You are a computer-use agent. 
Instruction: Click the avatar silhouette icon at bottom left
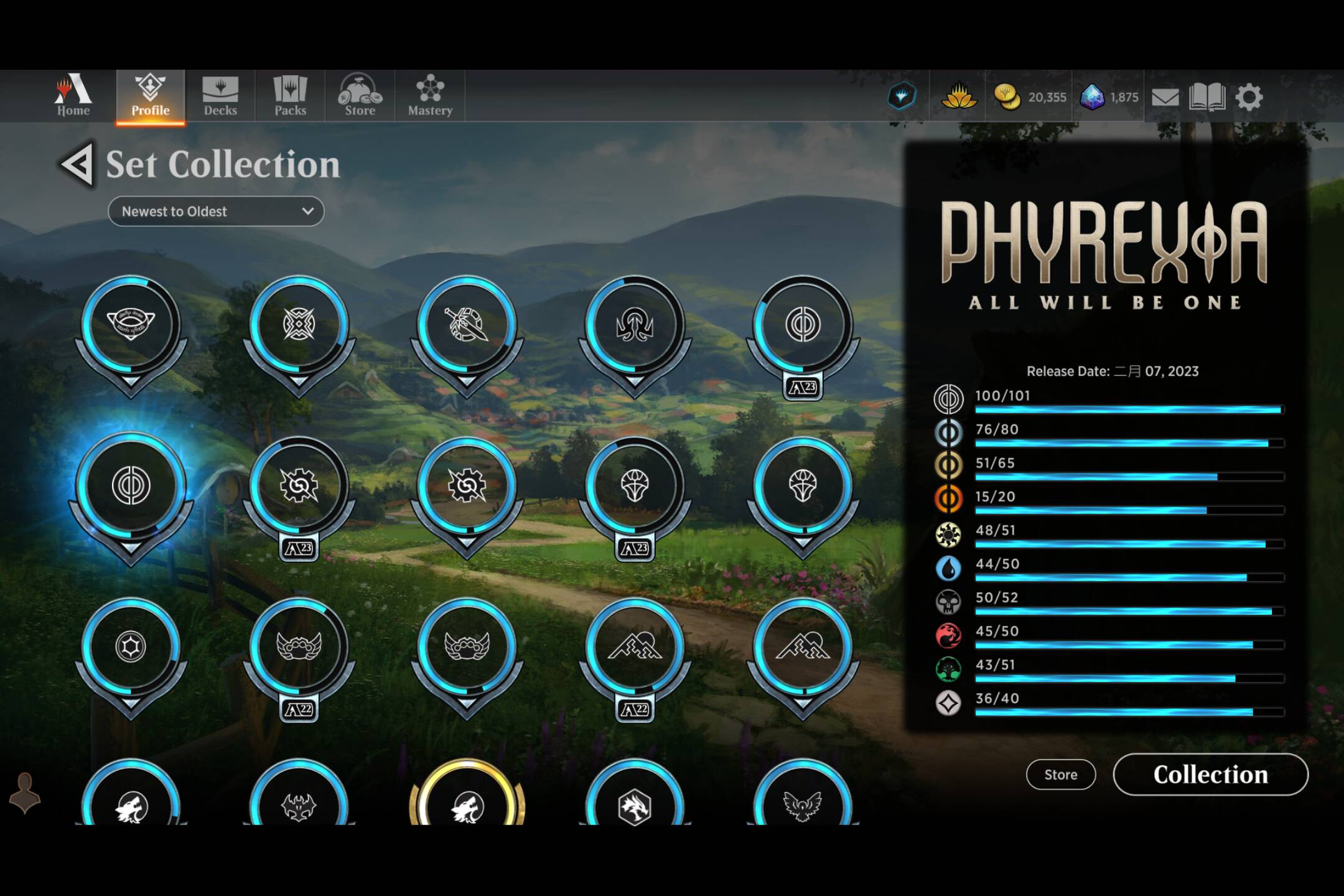(x=25, y=793)
